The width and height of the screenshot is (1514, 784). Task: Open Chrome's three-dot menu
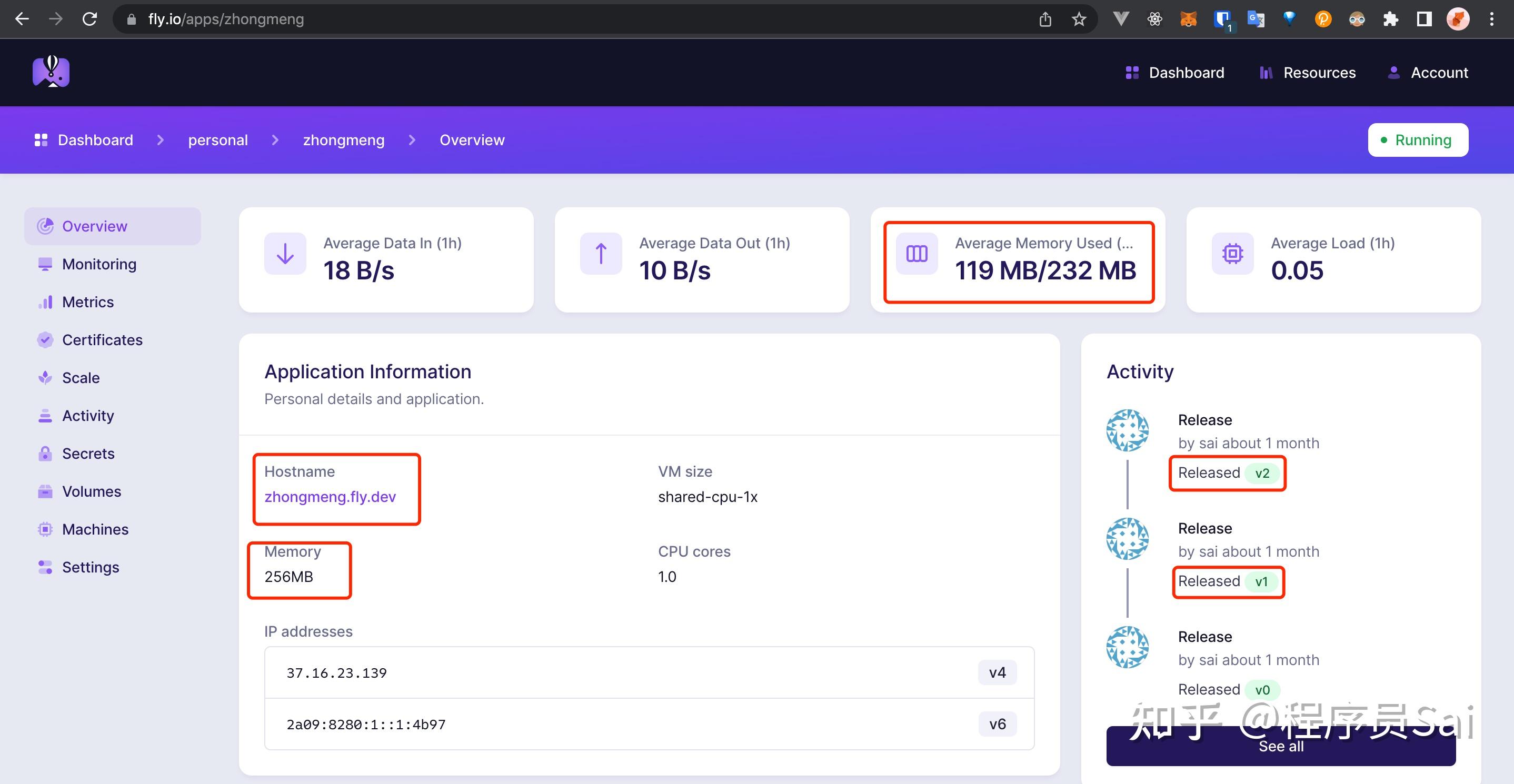pos(1492,19)
